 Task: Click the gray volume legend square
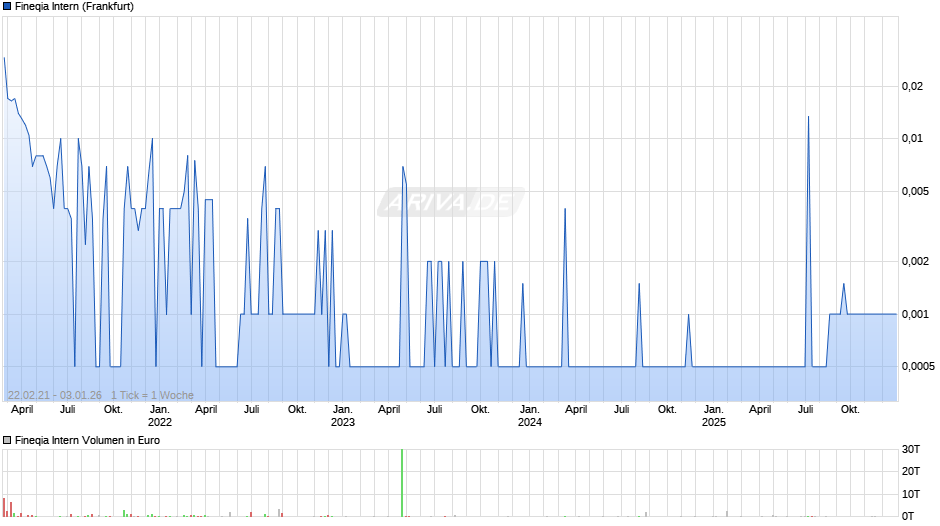point(7,440)
